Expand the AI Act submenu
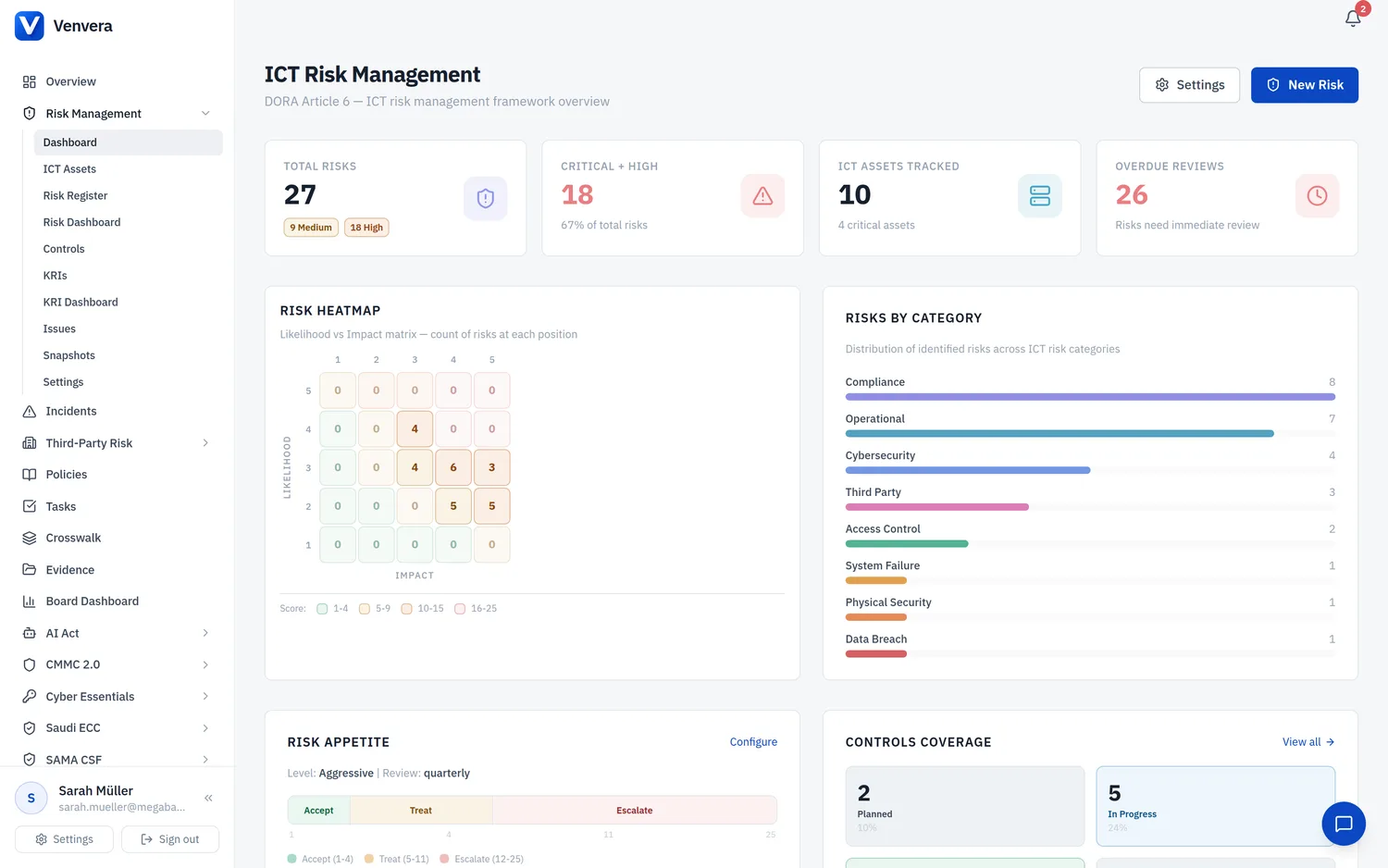This screenshot has height=868, width=1388. (205, 633)
